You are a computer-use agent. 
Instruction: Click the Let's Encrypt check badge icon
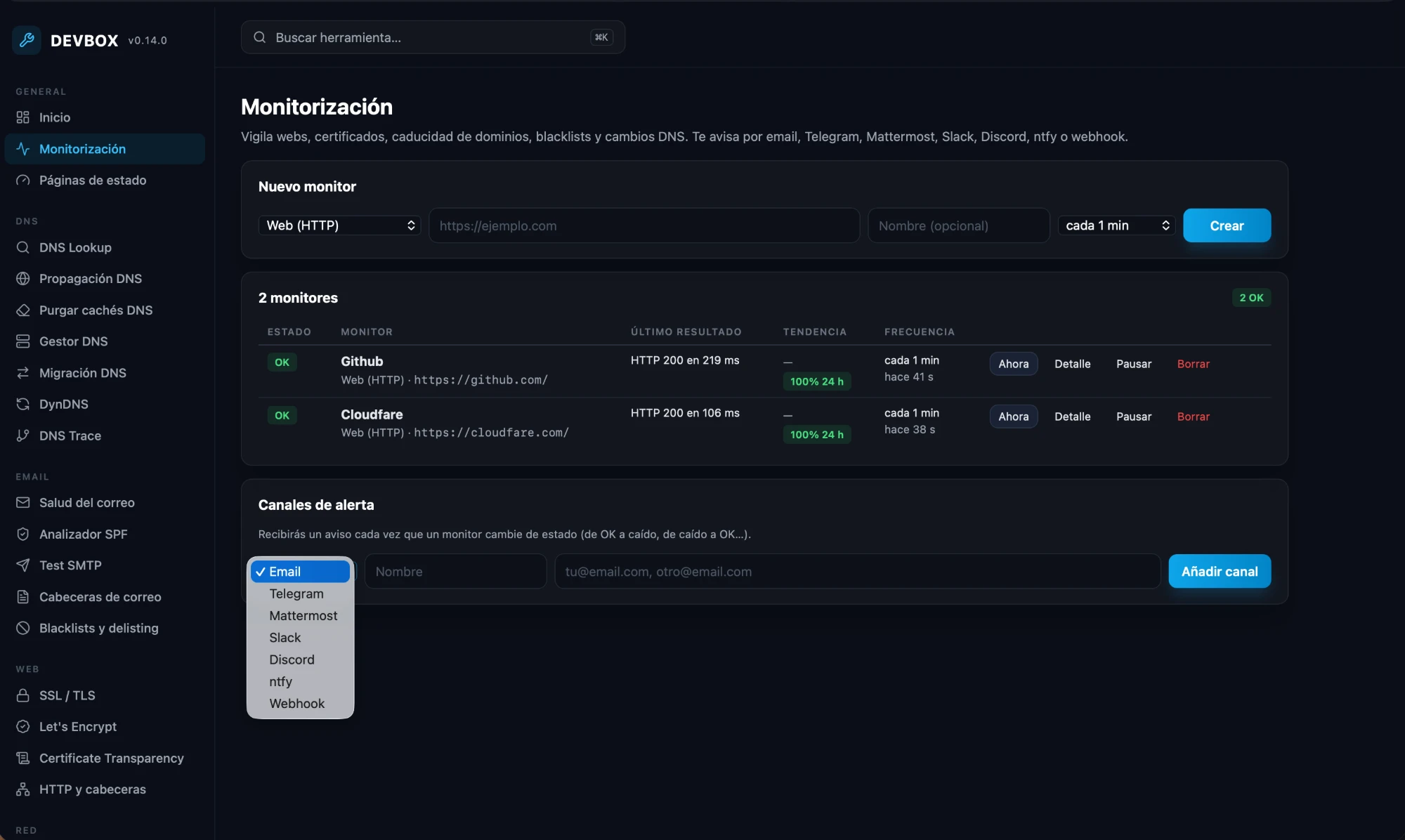[23, 726]
